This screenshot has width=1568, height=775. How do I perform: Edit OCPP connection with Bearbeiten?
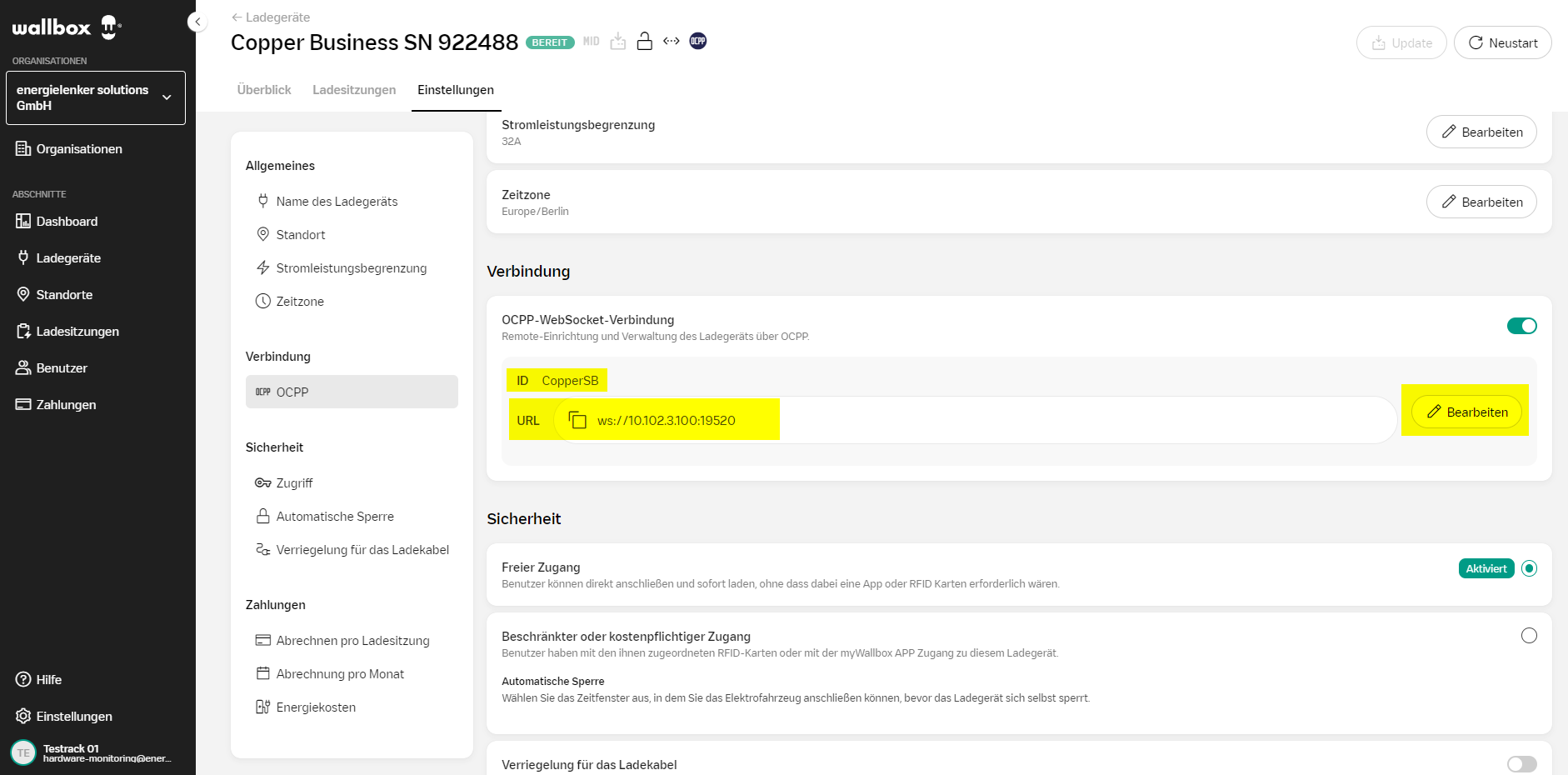(x=1466, y=412)
